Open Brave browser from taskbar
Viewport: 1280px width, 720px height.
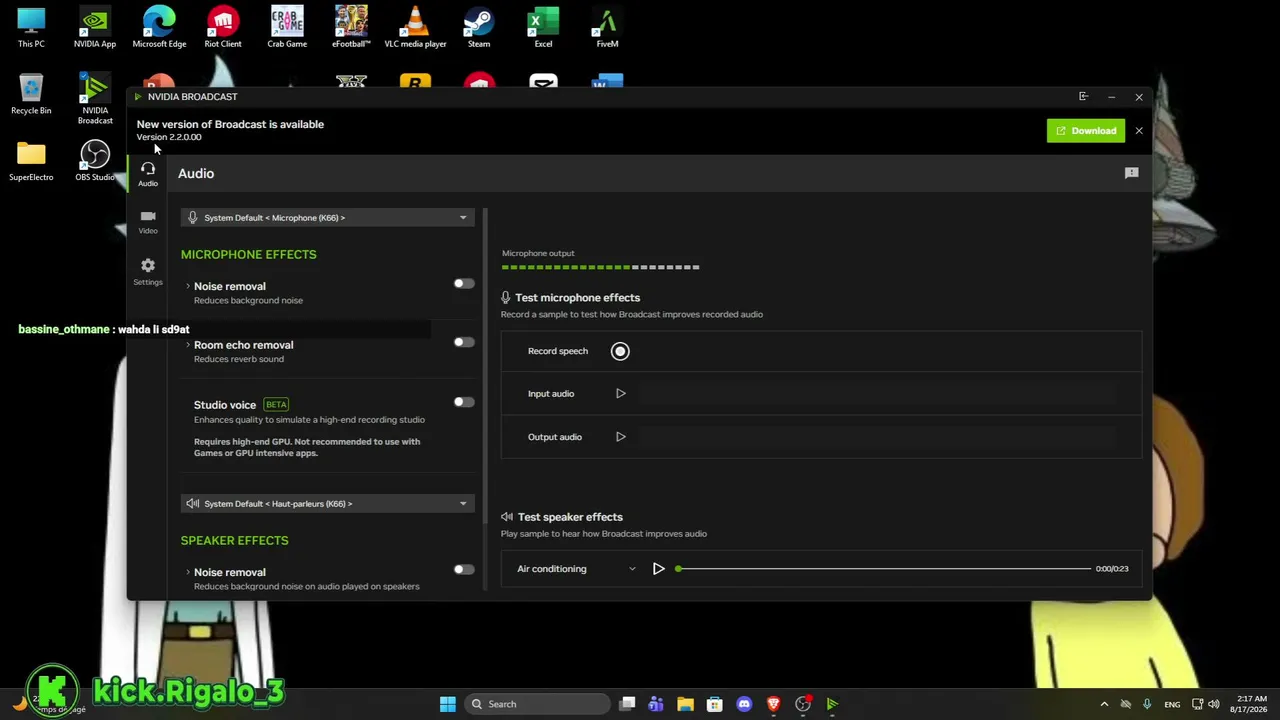pyautogui.click(x=773, y=704)
